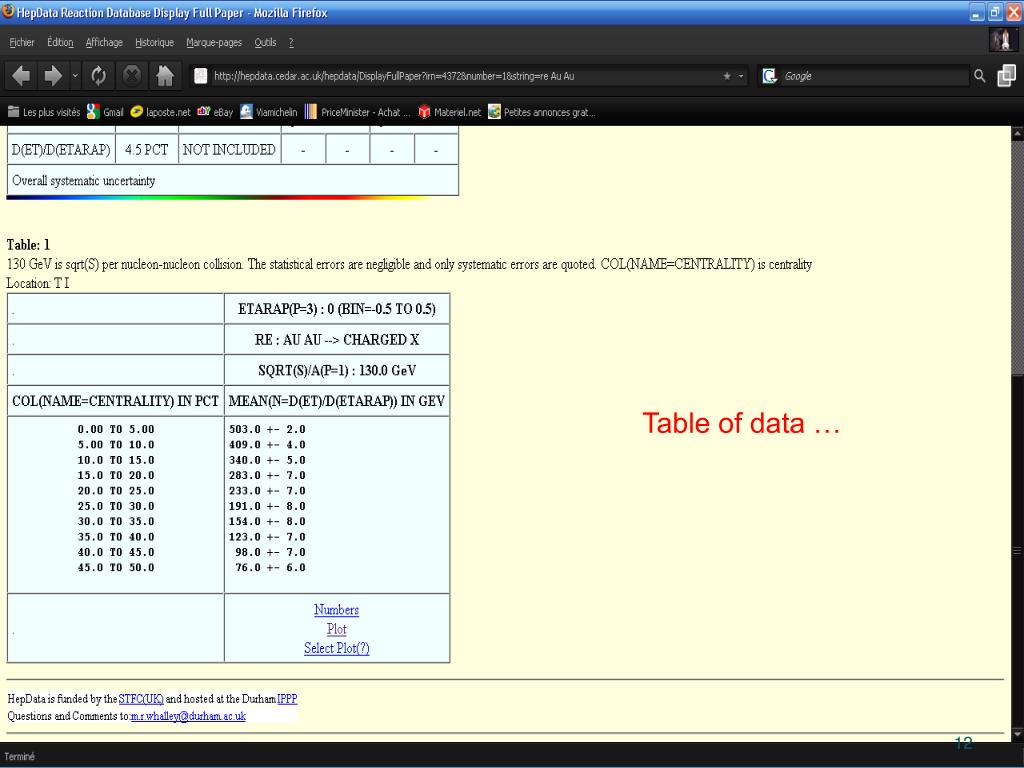Click the Stop loading icon
Image resolution: width=1024 pixels, height=768 pixels.
pos(132,76)
